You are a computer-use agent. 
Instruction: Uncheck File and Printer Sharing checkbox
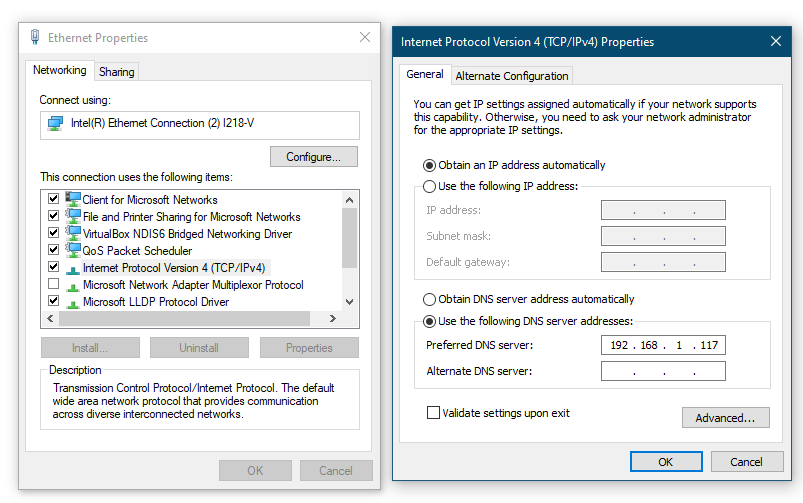(x=53, y=215)
